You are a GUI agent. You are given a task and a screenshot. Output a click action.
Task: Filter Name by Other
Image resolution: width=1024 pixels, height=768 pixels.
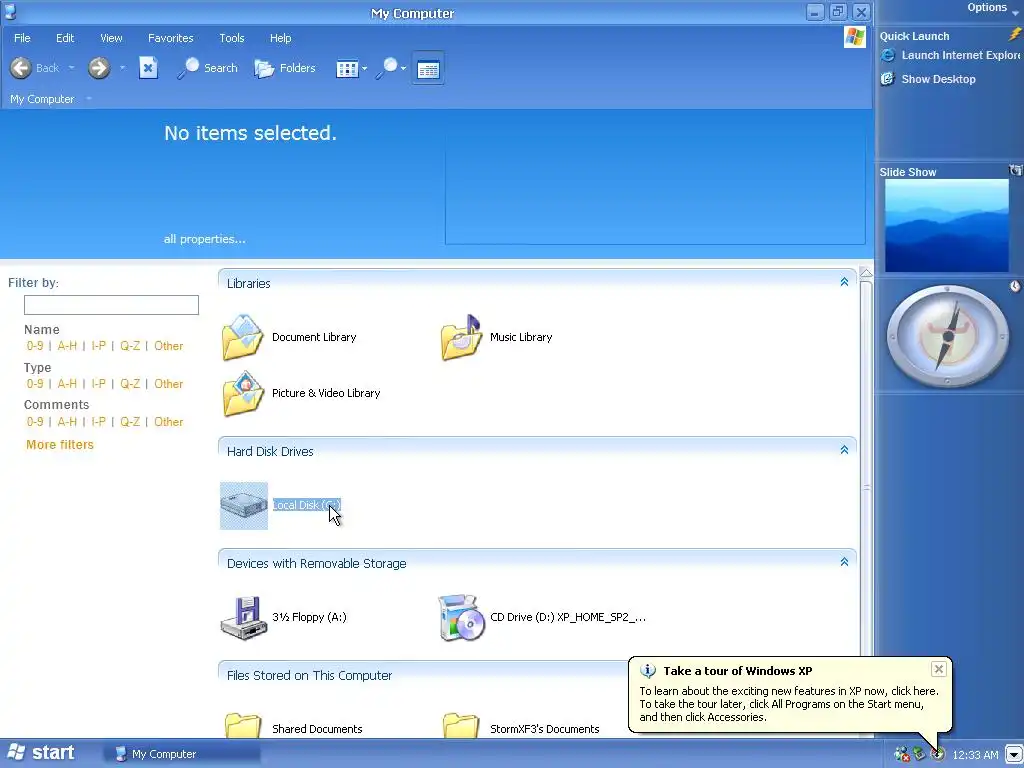(168, 346)
